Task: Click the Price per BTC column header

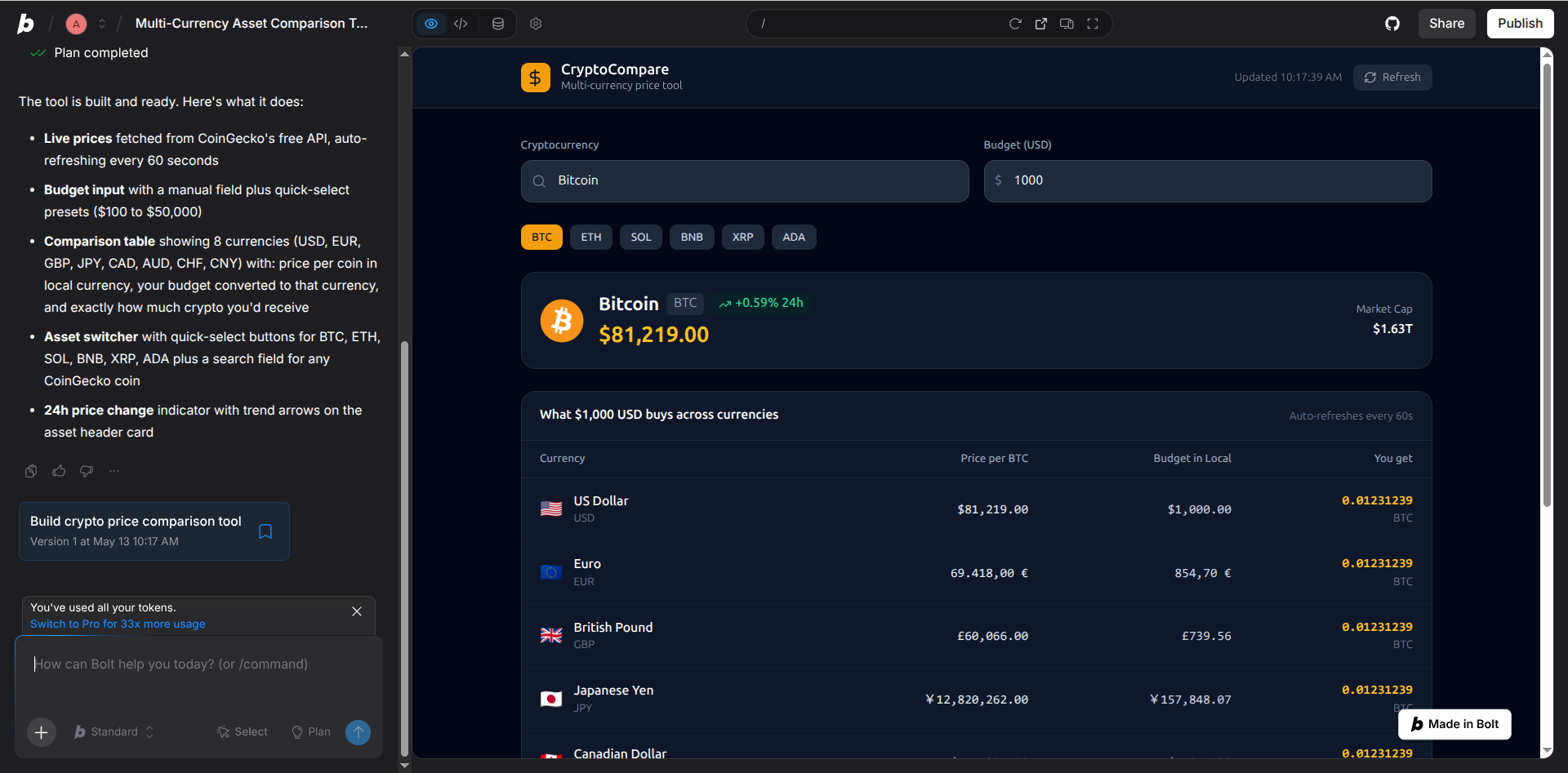Action: (x=994, y=459)
